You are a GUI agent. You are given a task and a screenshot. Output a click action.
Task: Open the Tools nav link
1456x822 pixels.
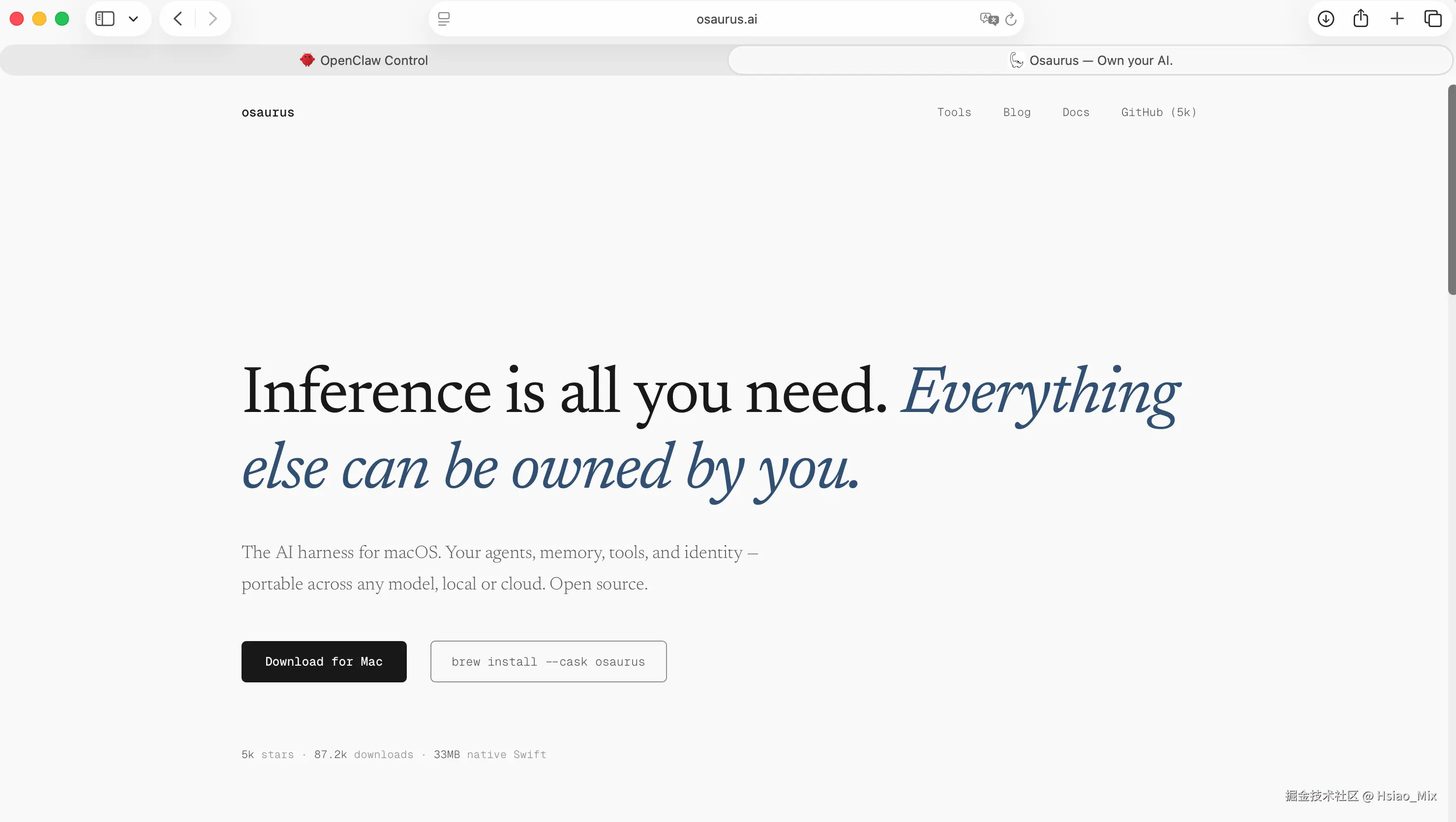953,112
